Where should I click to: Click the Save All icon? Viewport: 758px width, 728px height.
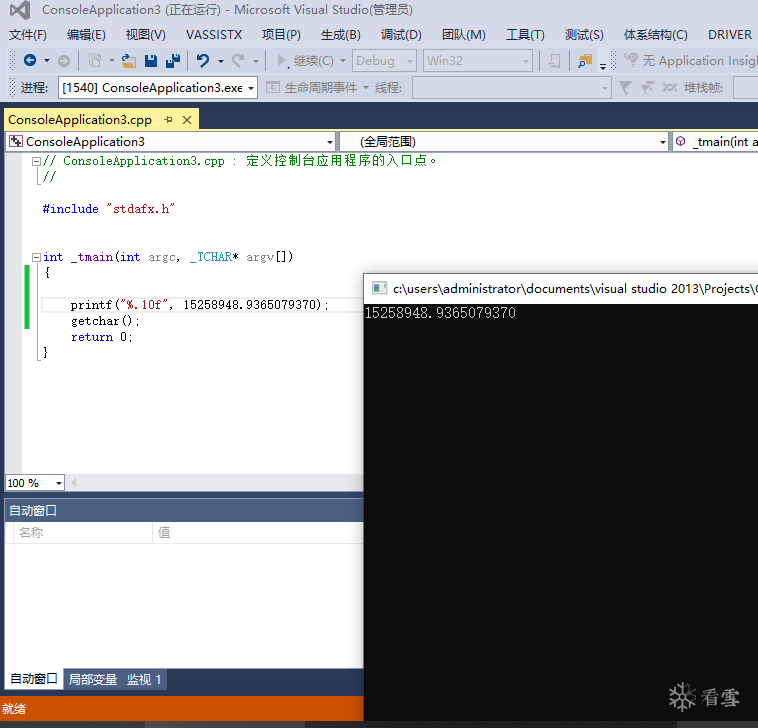point(173,61)
